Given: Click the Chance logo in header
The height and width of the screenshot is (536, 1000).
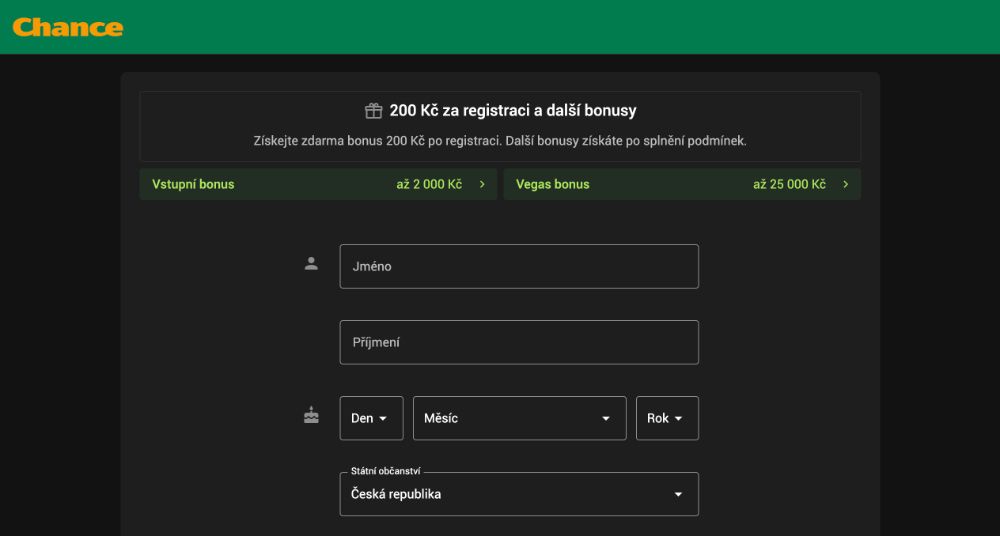Looking at the screenshot, I should coord(68,27).
